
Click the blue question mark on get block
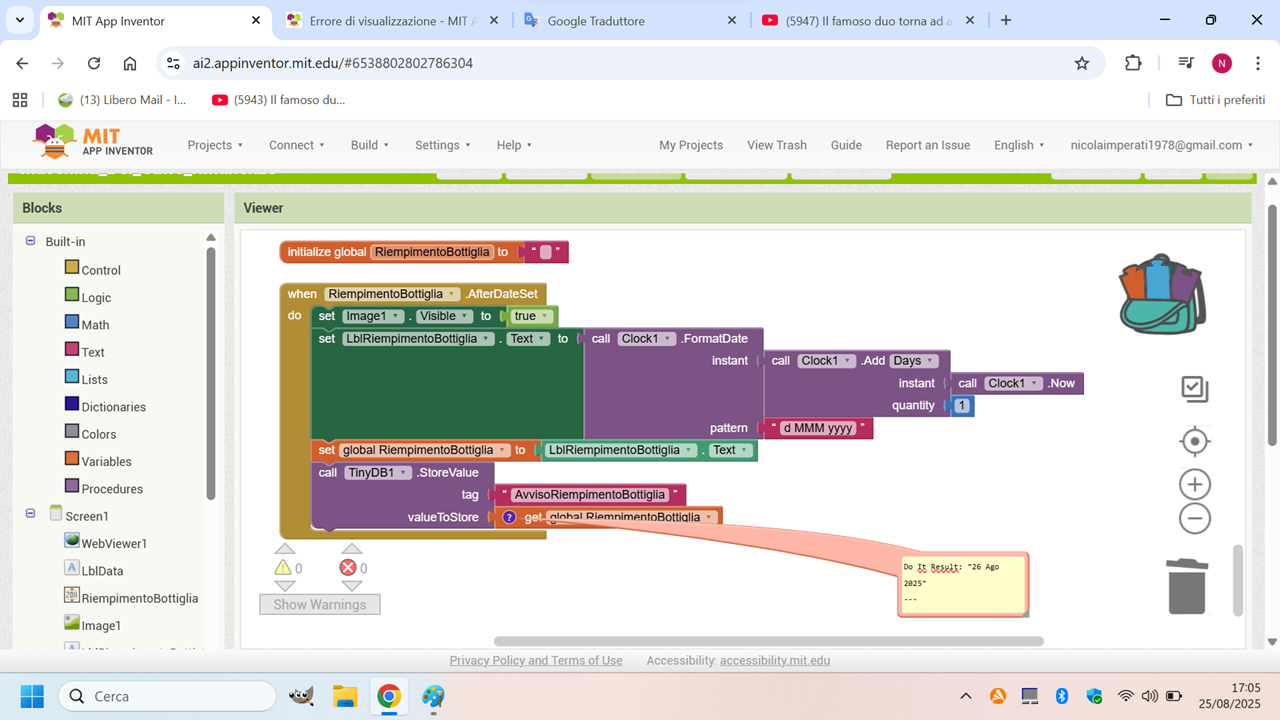509,517
